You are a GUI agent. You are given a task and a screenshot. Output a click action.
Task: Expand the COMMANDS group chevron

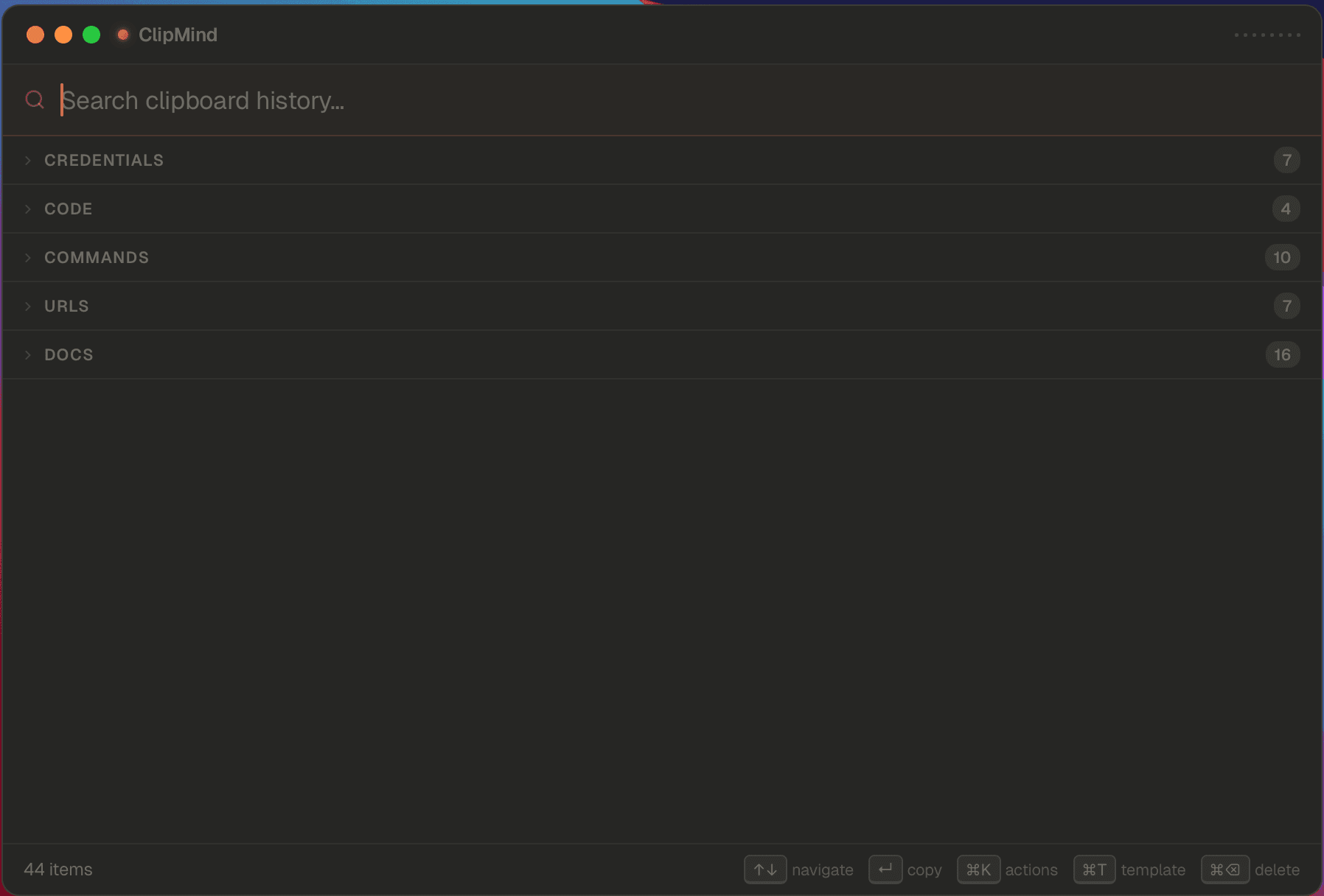tap(28, 257)
